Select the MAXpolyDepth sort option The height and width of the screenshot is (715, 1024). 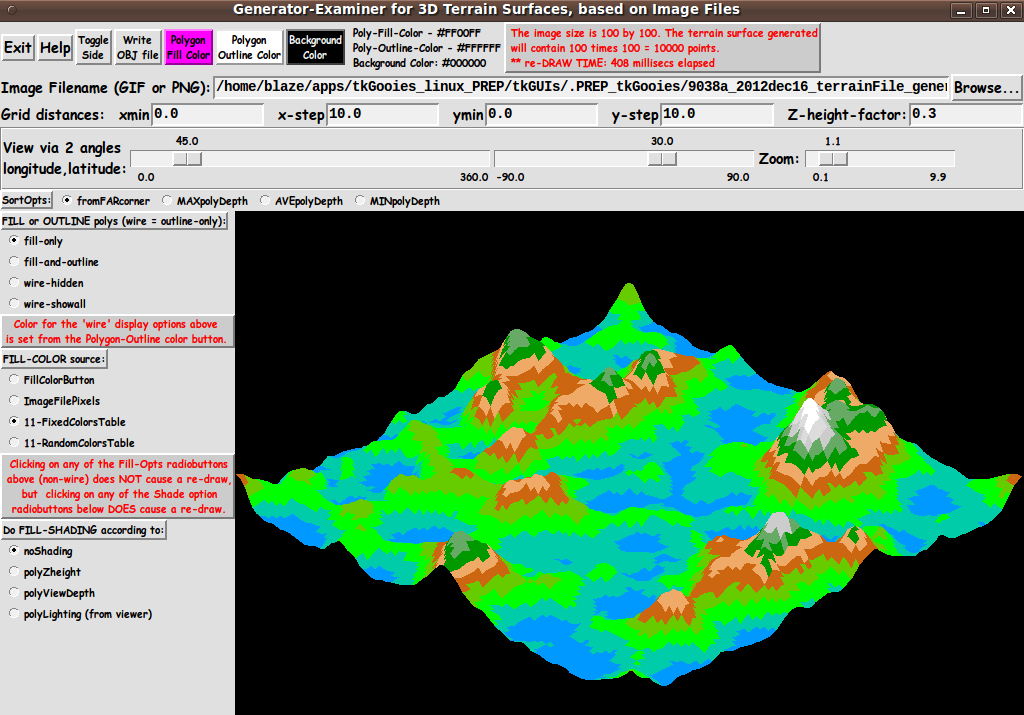coord(205,201)
